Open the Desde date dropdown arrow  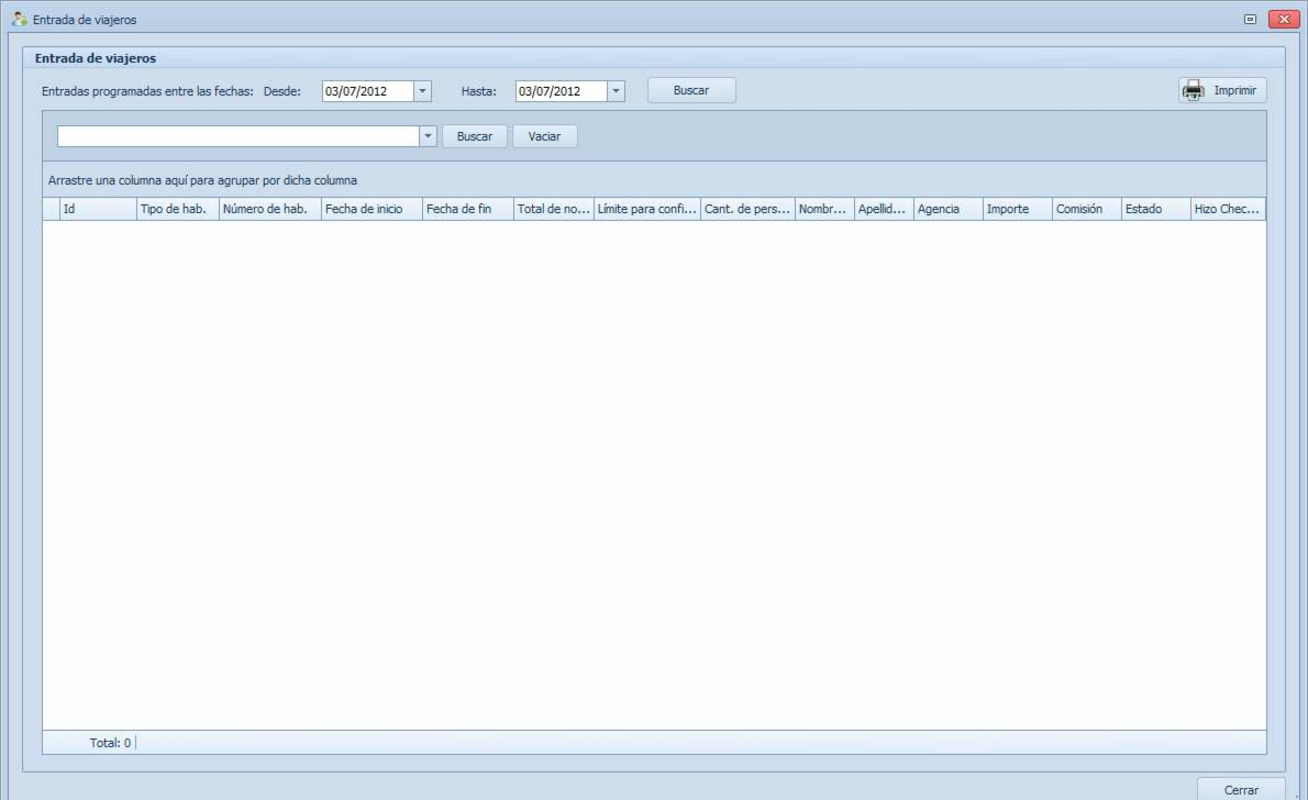pos(423,91)
